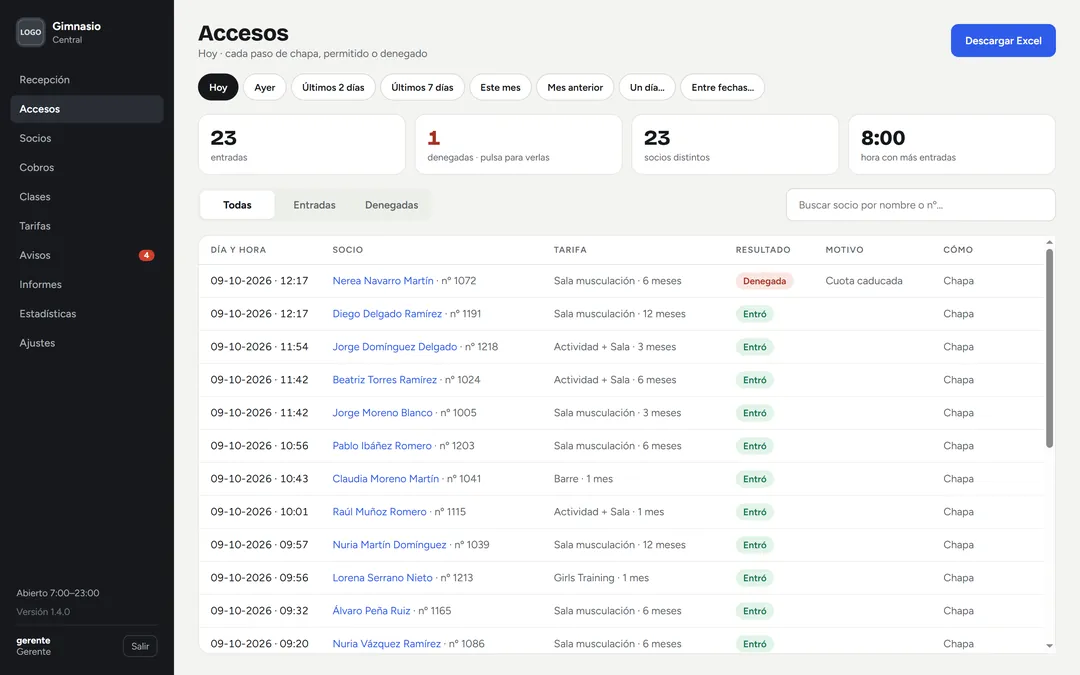Filter by Este mes
The width and height of the screenshot is (1080, 675).
500,87
